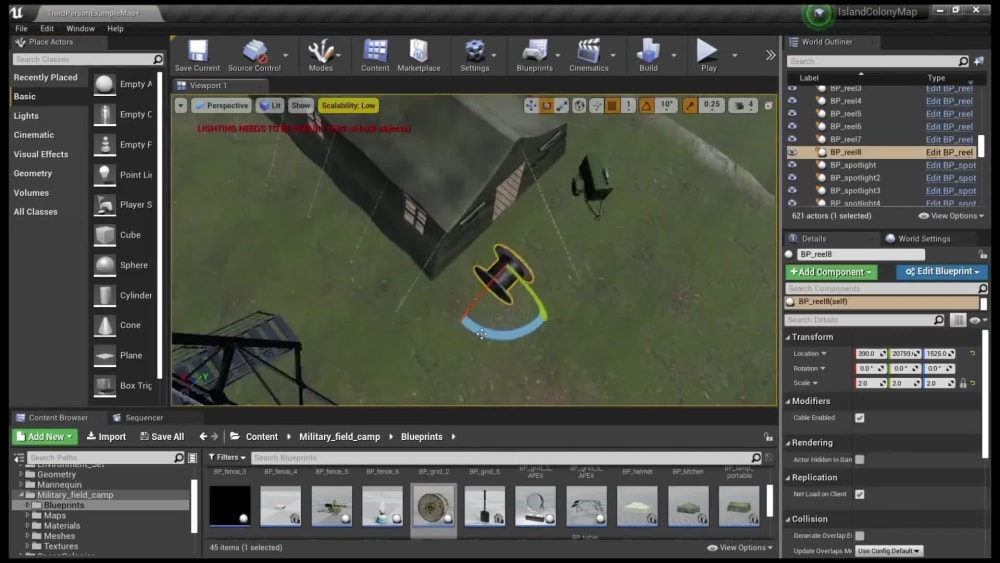
Task: Open Cinematics from the toolbar
Action: (x=588, y=55)
